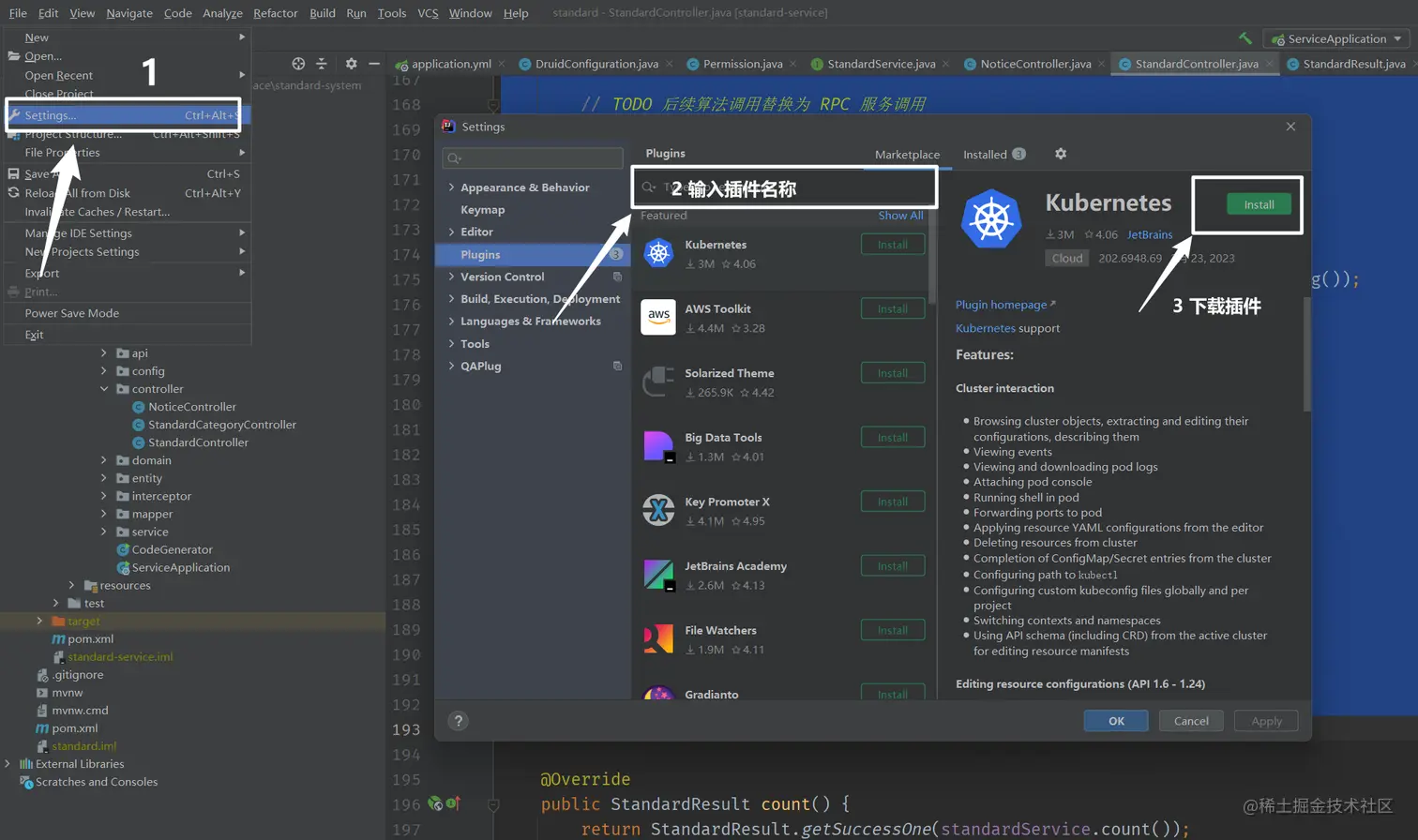Viewport: 1418px width, 840px height.
Task: Click the Version Control project-level settings icon
Action: [x=617, y=277]
